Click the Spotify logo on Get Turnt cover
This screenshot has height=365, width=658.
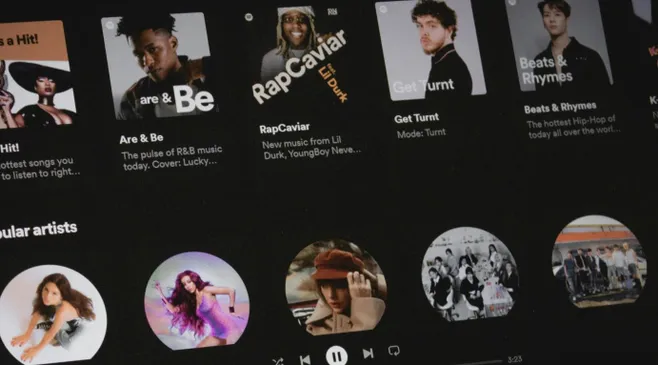[x=383, y=8]
